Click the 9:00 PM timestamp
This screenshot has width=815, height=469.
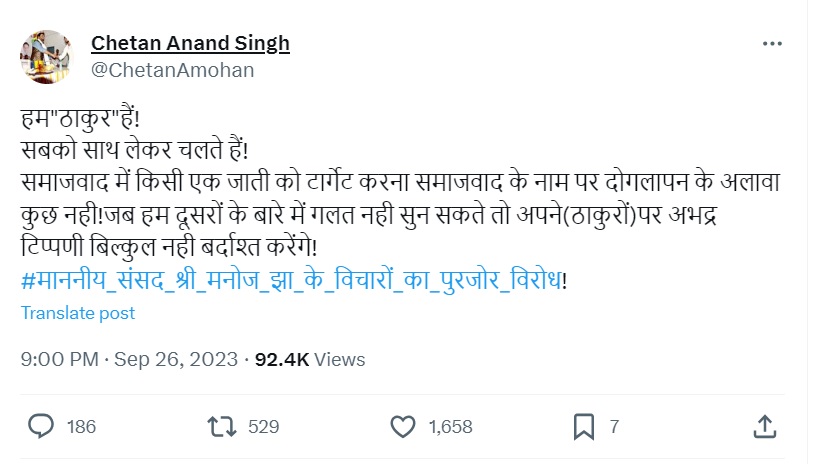[59, 359]
